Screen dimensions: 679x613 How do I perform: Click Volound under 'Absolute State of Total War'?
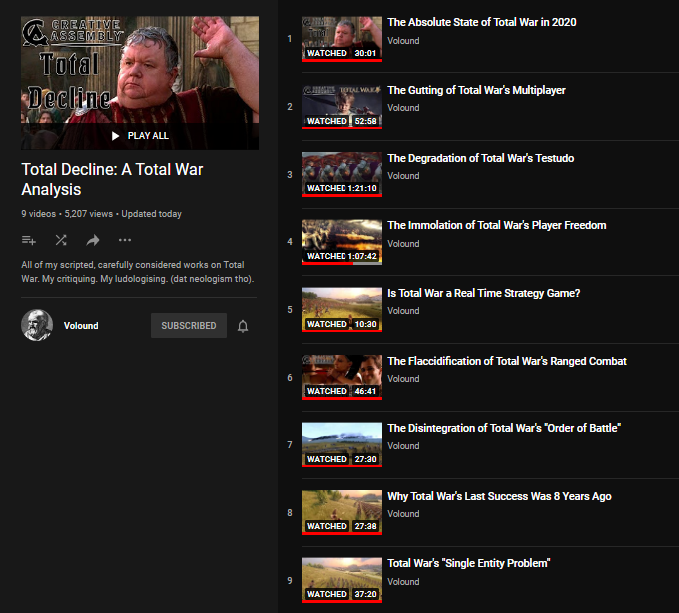tap(403, 41)
